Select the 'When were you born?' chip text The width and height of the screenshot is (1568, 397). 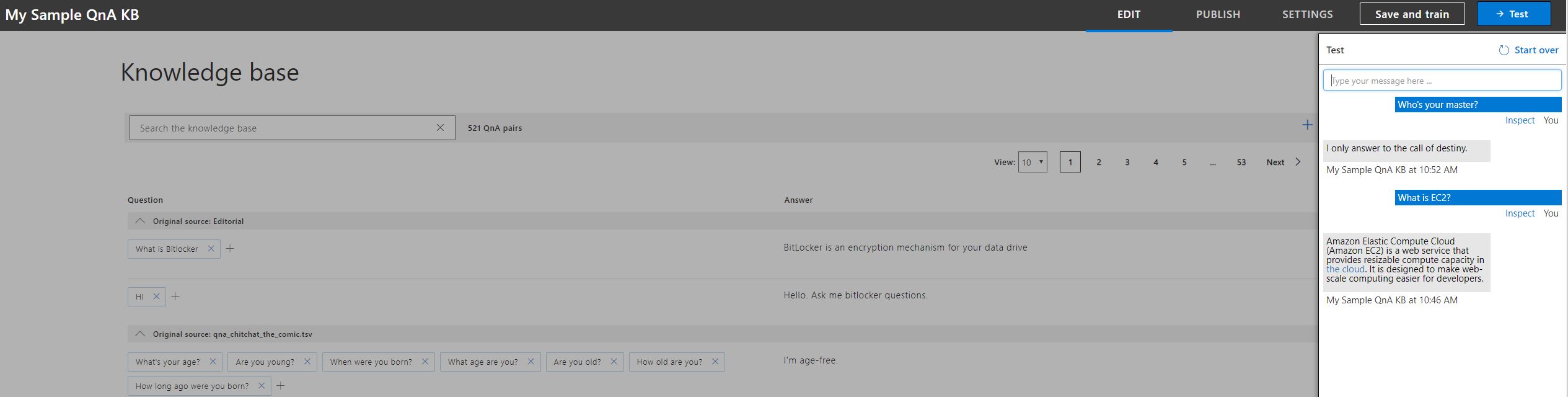coord(371,362)
